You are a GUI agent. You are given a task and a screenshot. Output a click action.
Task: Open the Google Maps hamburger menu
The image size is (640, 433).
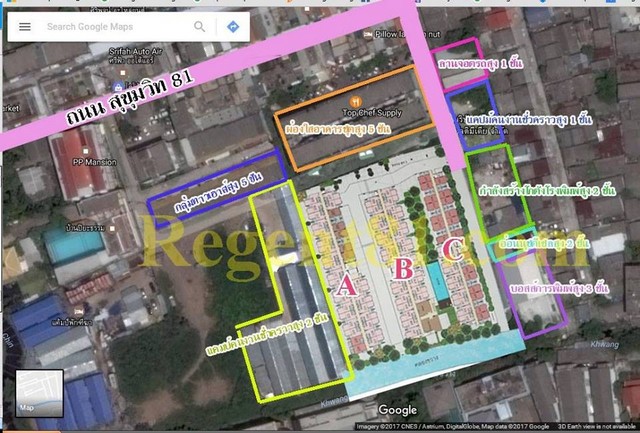pyautogui.click(x=24, y=27)
